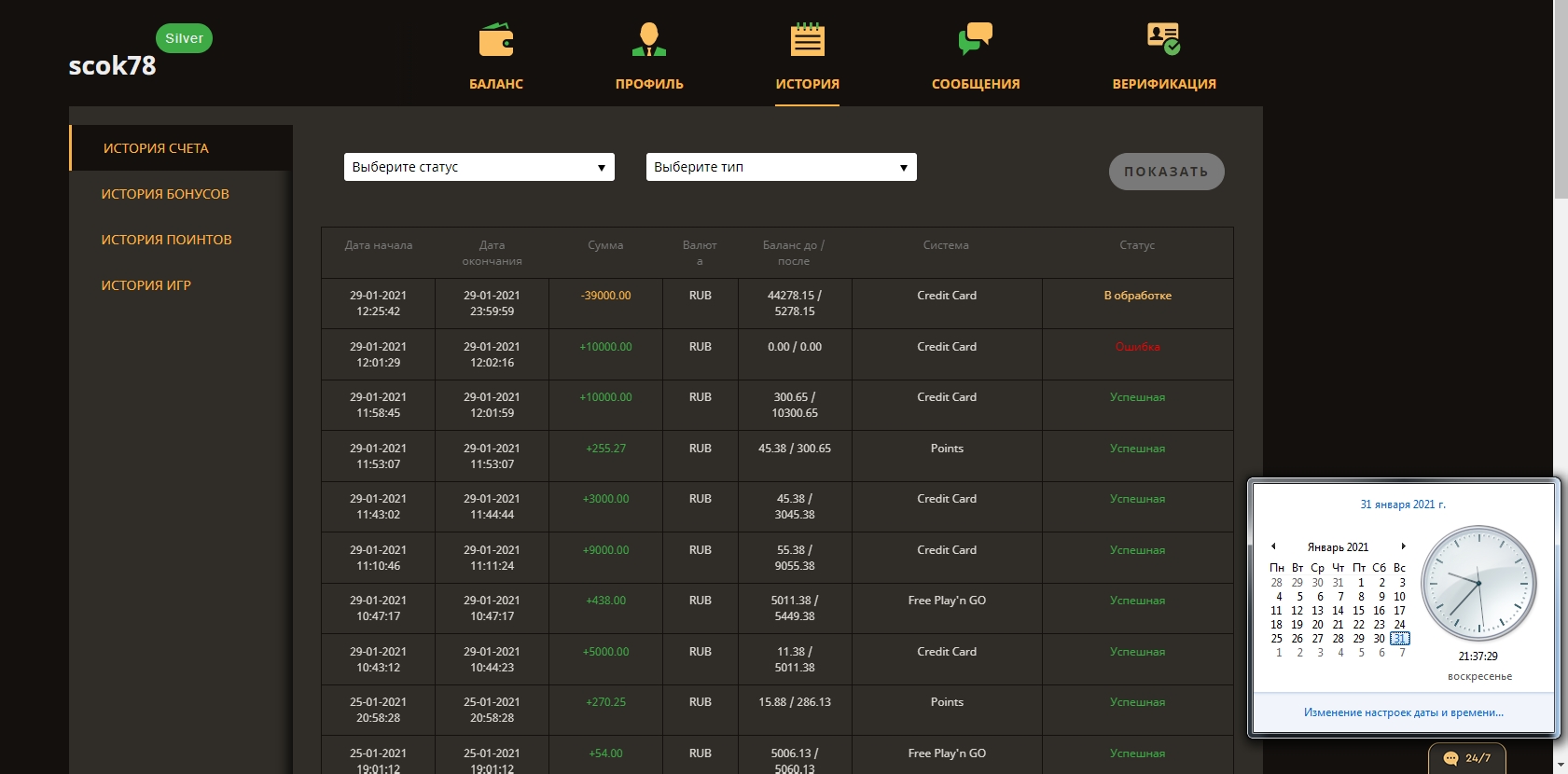The width and height of the screenshot is (1568, 774).
Task: Select ИСТОРИЯ СЧЕТА in sidebar
Action: click(181, 148)
